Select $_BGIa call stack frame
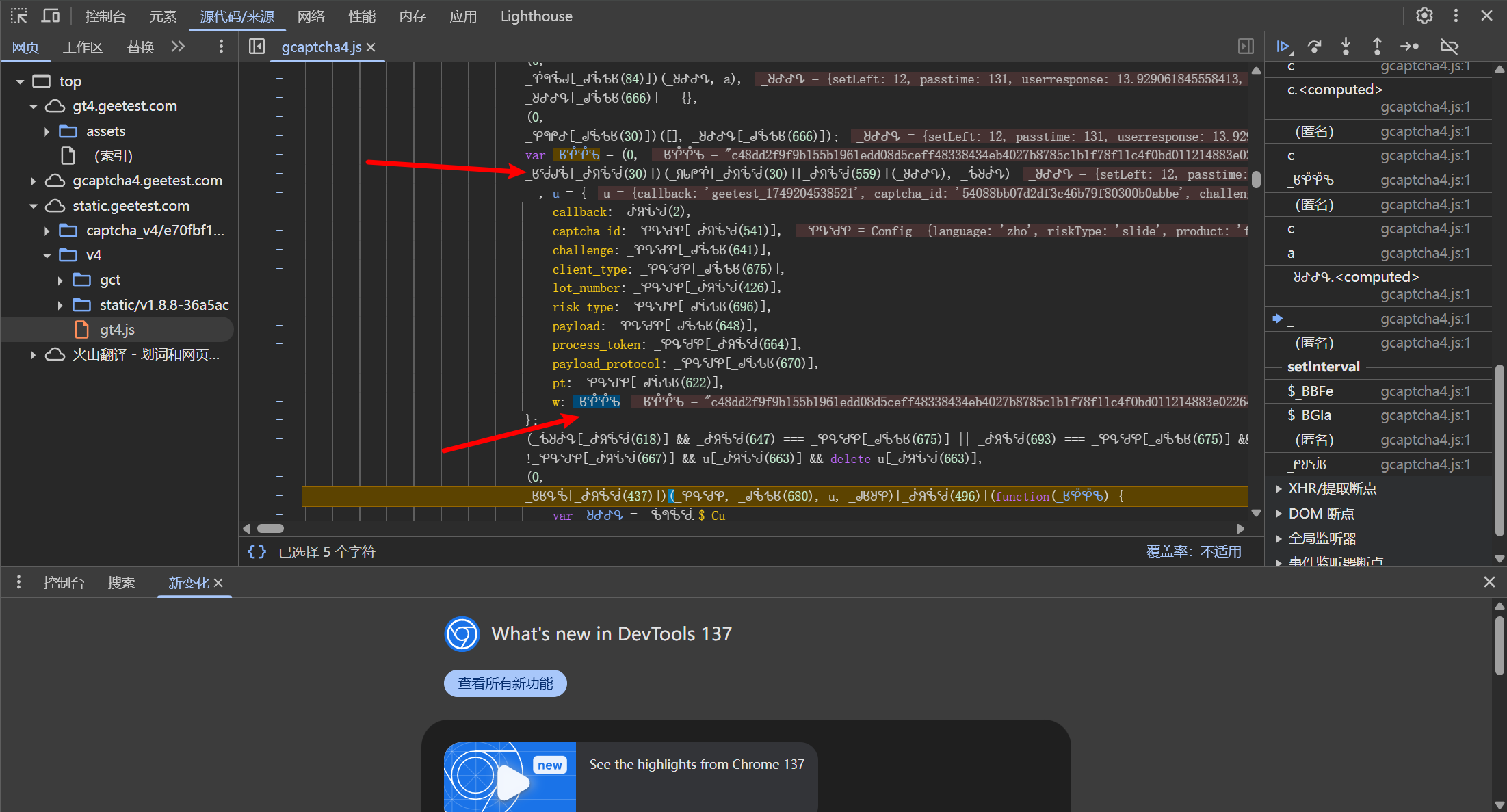Screen dimensions: 1507x812 pyautogui.click(x=1378, y=415)
